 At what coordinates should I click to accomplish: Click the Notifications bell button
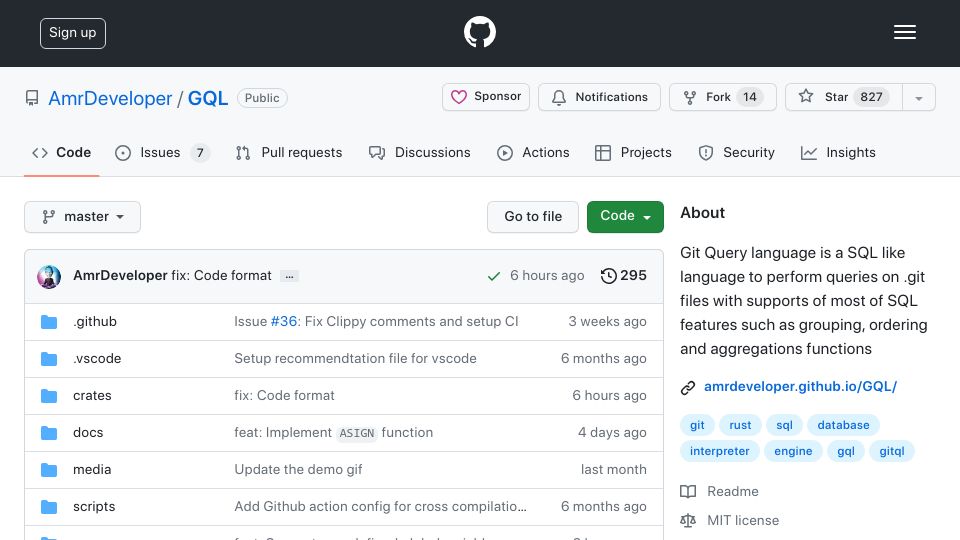tap(599, 97)
